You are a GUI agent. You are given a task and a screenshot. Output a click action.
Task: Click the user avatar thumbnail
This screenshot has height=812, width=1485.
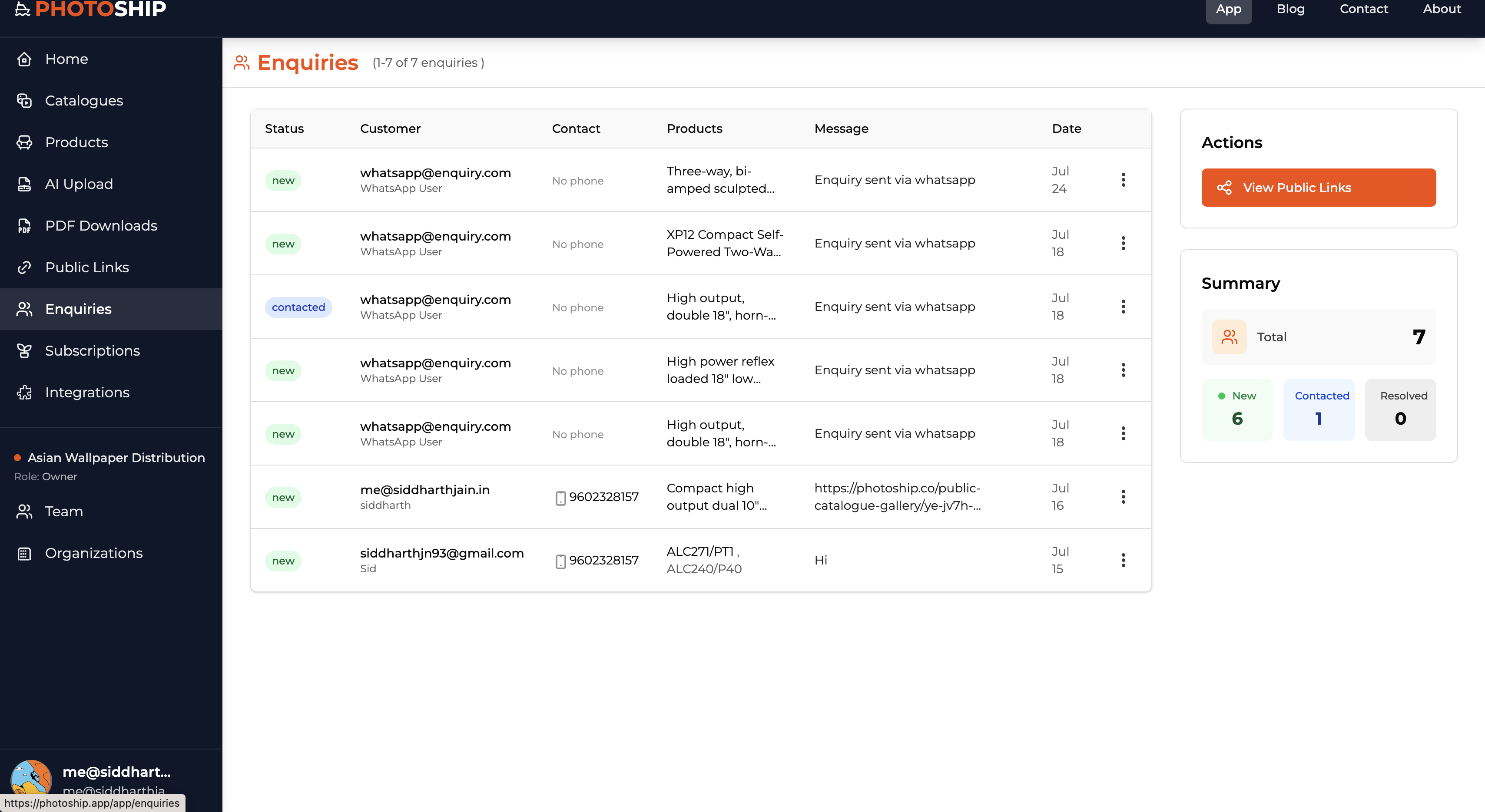pos(31,779)
